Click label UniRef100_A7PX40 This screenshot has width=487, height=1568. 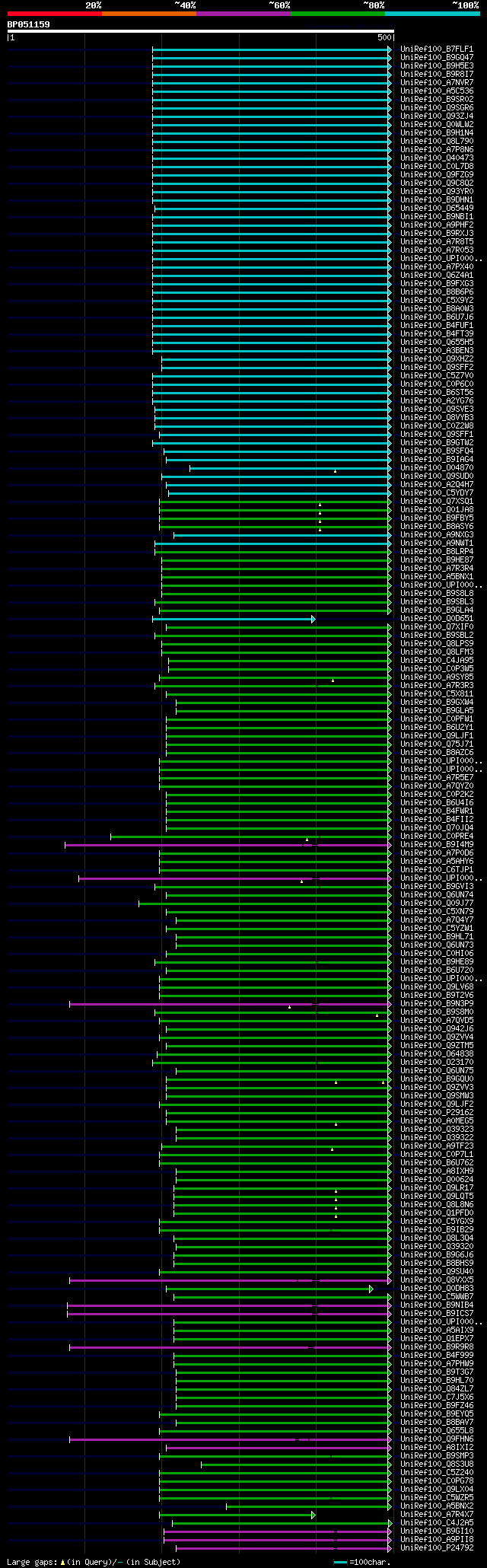(x=437, y=267)
